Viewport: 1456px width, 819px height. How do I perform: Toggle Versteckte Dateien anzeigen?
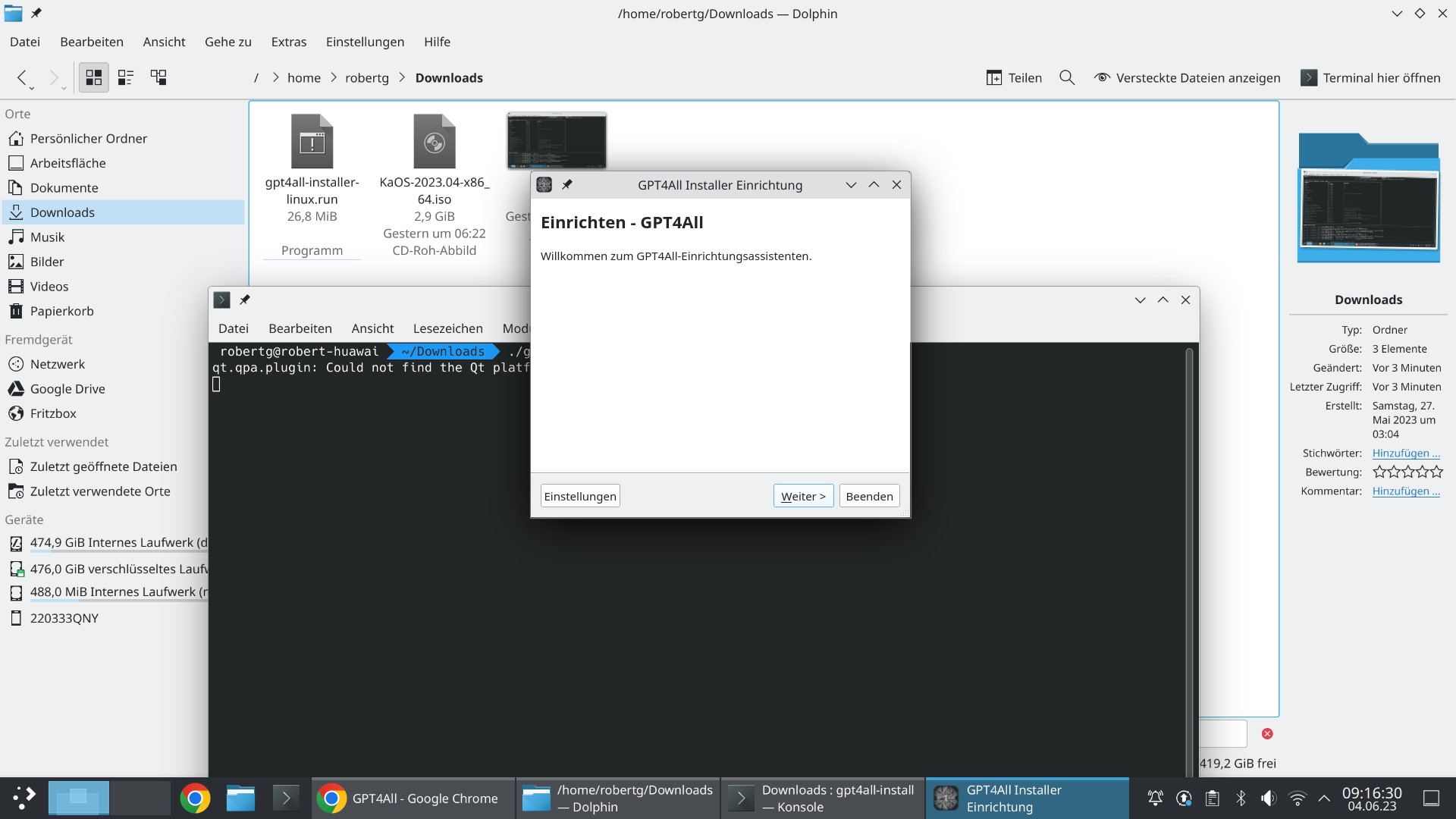click(1187, 77)
